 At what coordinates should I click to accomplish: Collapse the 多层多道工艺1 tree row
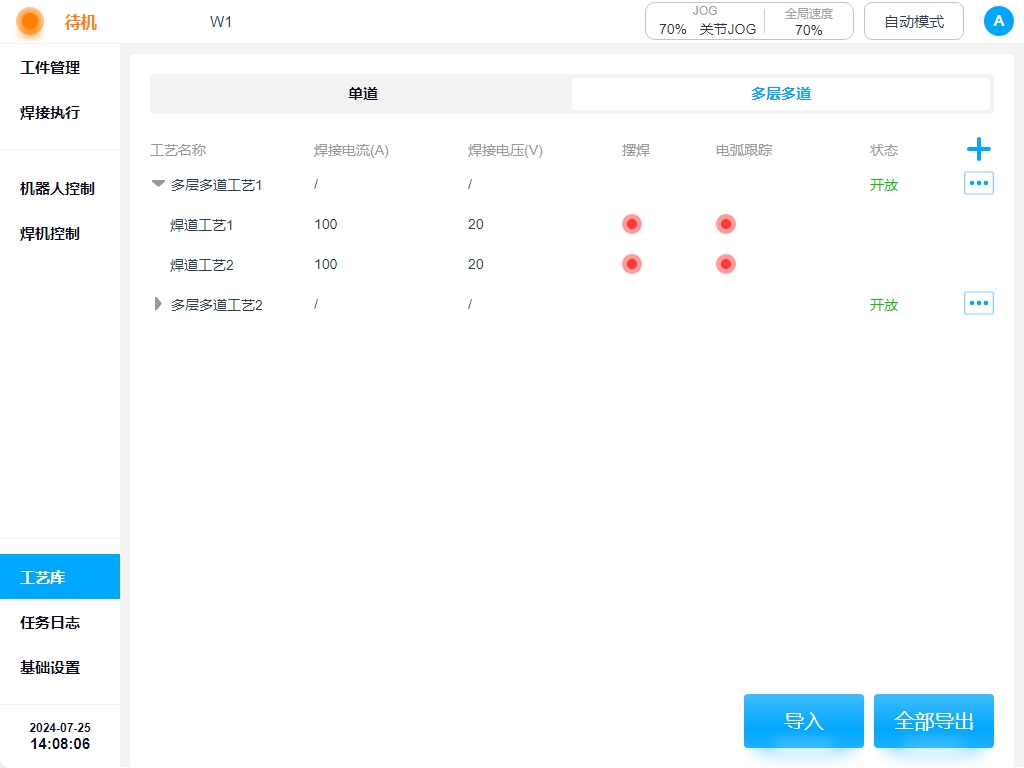point(158,184)
